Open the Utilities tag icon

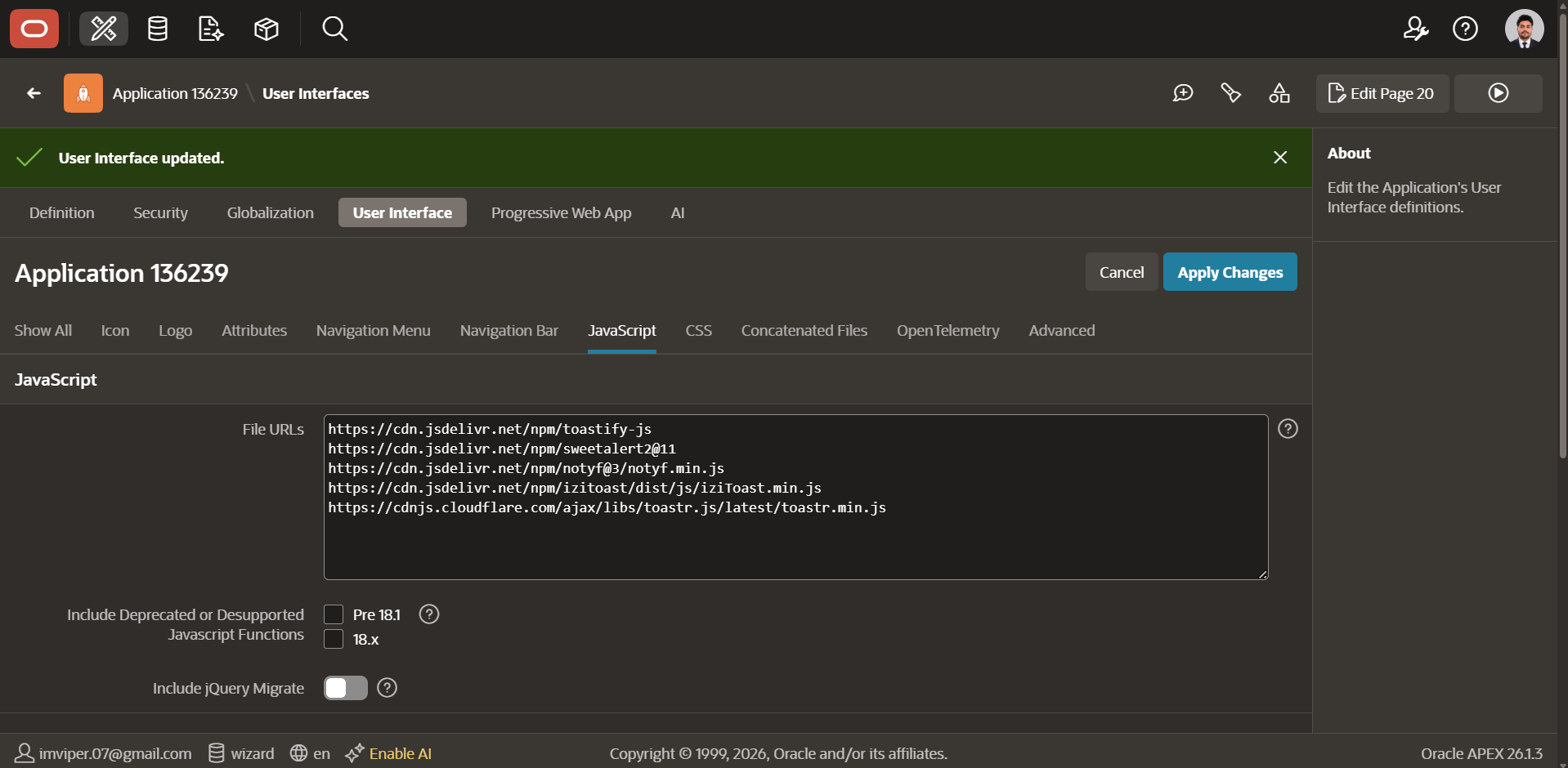pos(1230,93)
